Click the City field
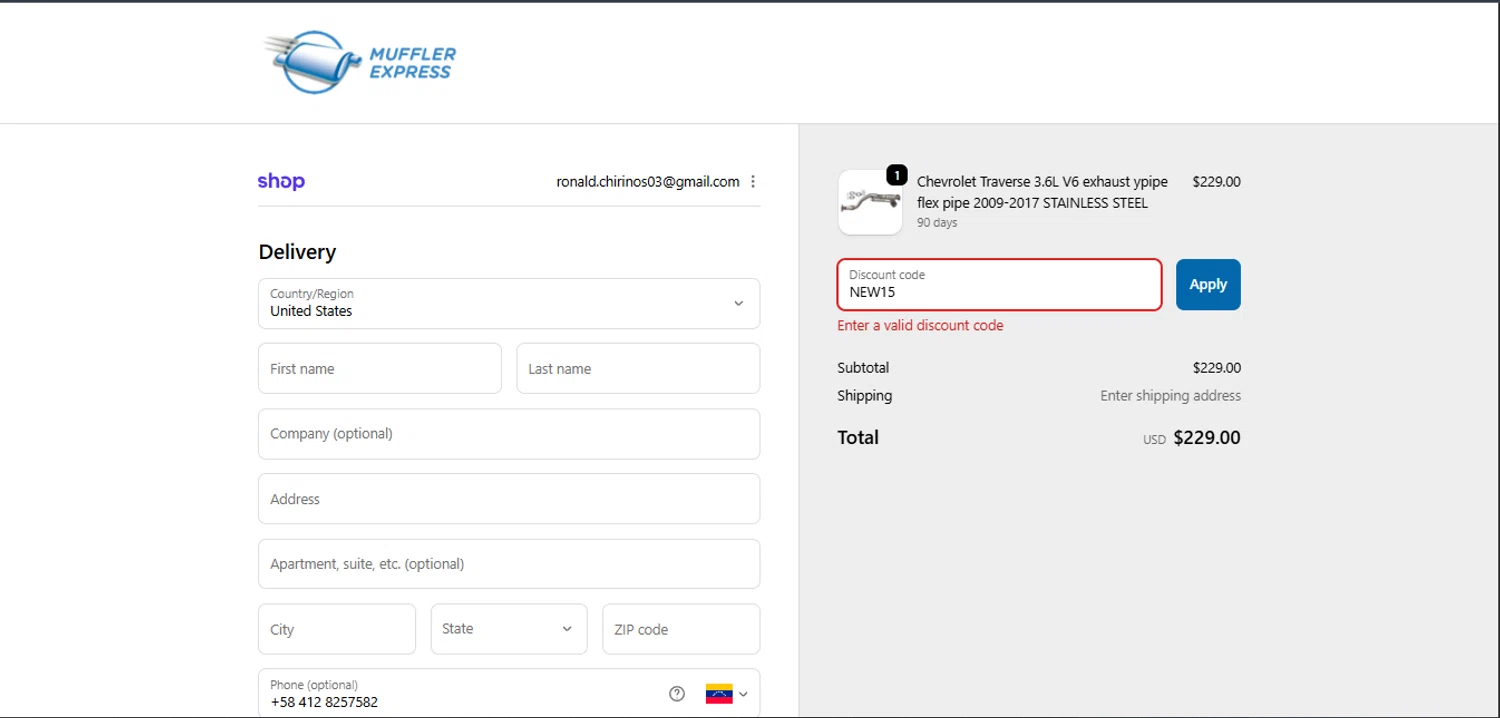Image resolution: width=1500 pixels, height=718 pixels. pyautogui.click(x=337, y=629)
